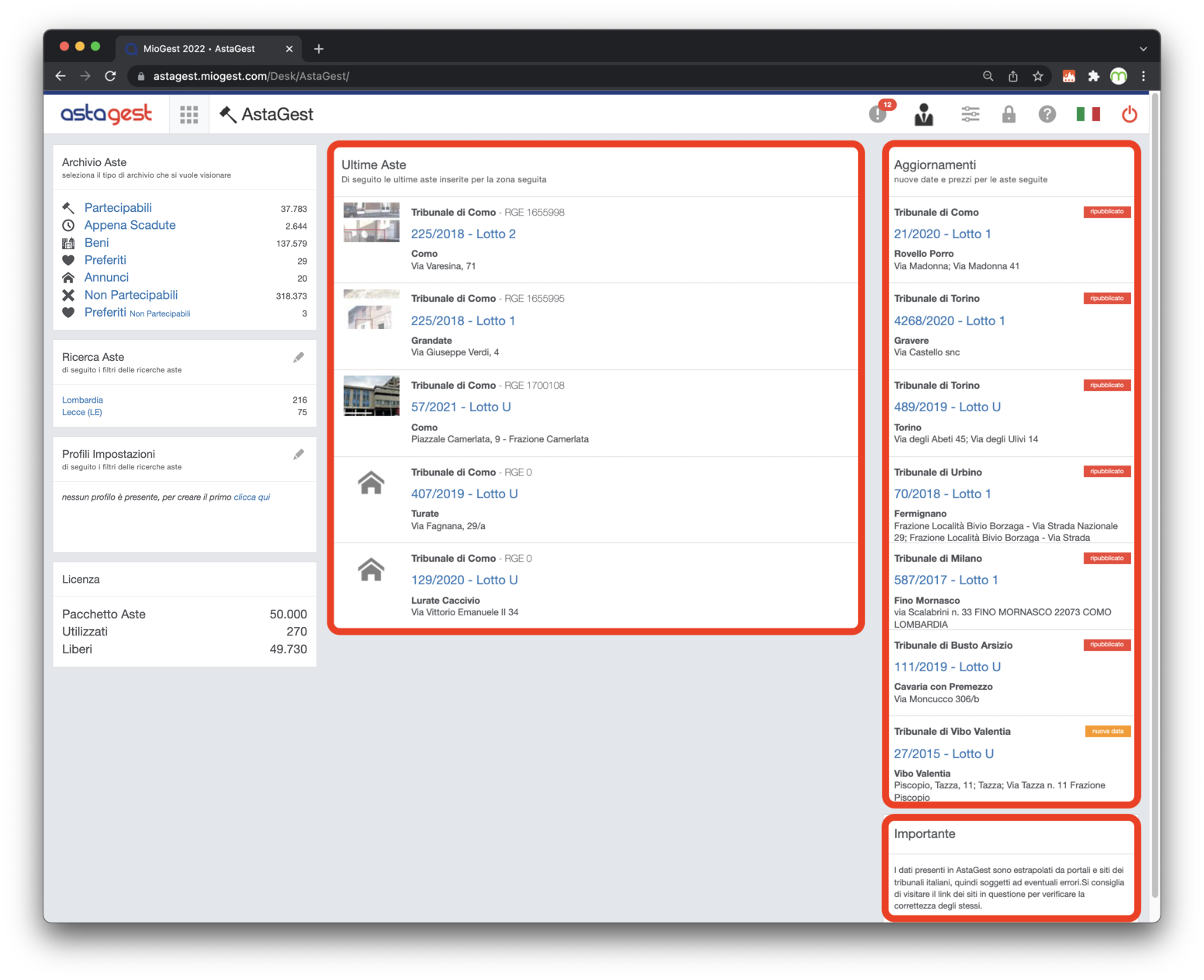The image size is (1204, 980).
Task: Click Chrome forward arrow
Action: 85,76
